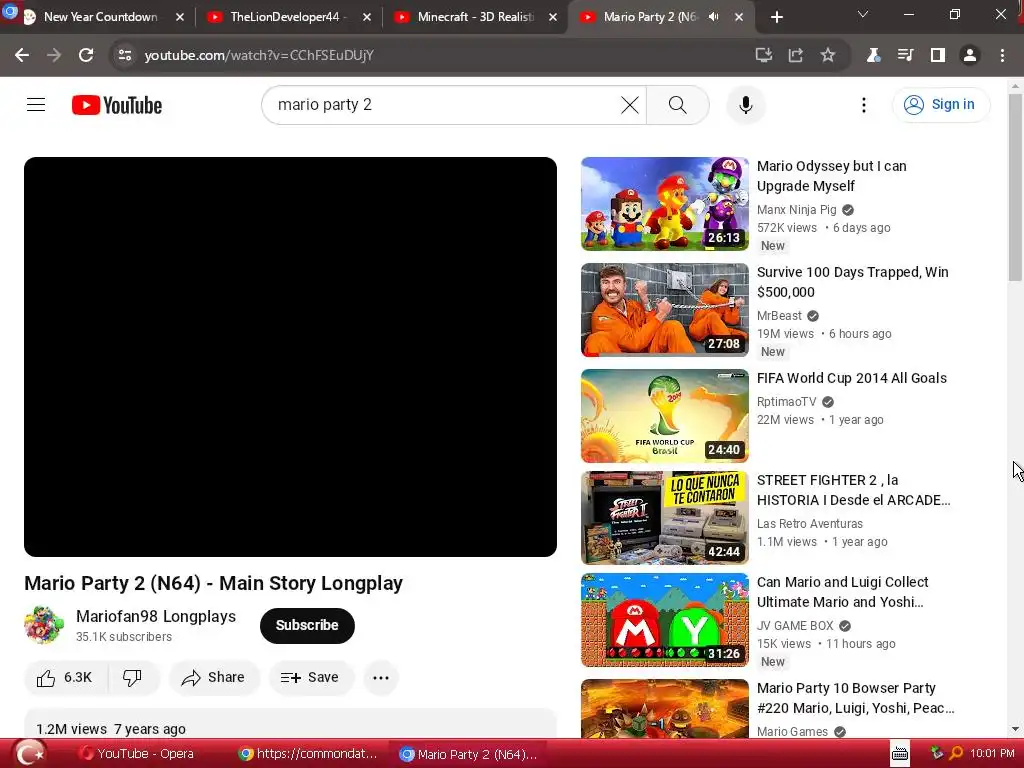Go back with the browser back arrow
The image size is (1024, 768).
pos(22,55)
